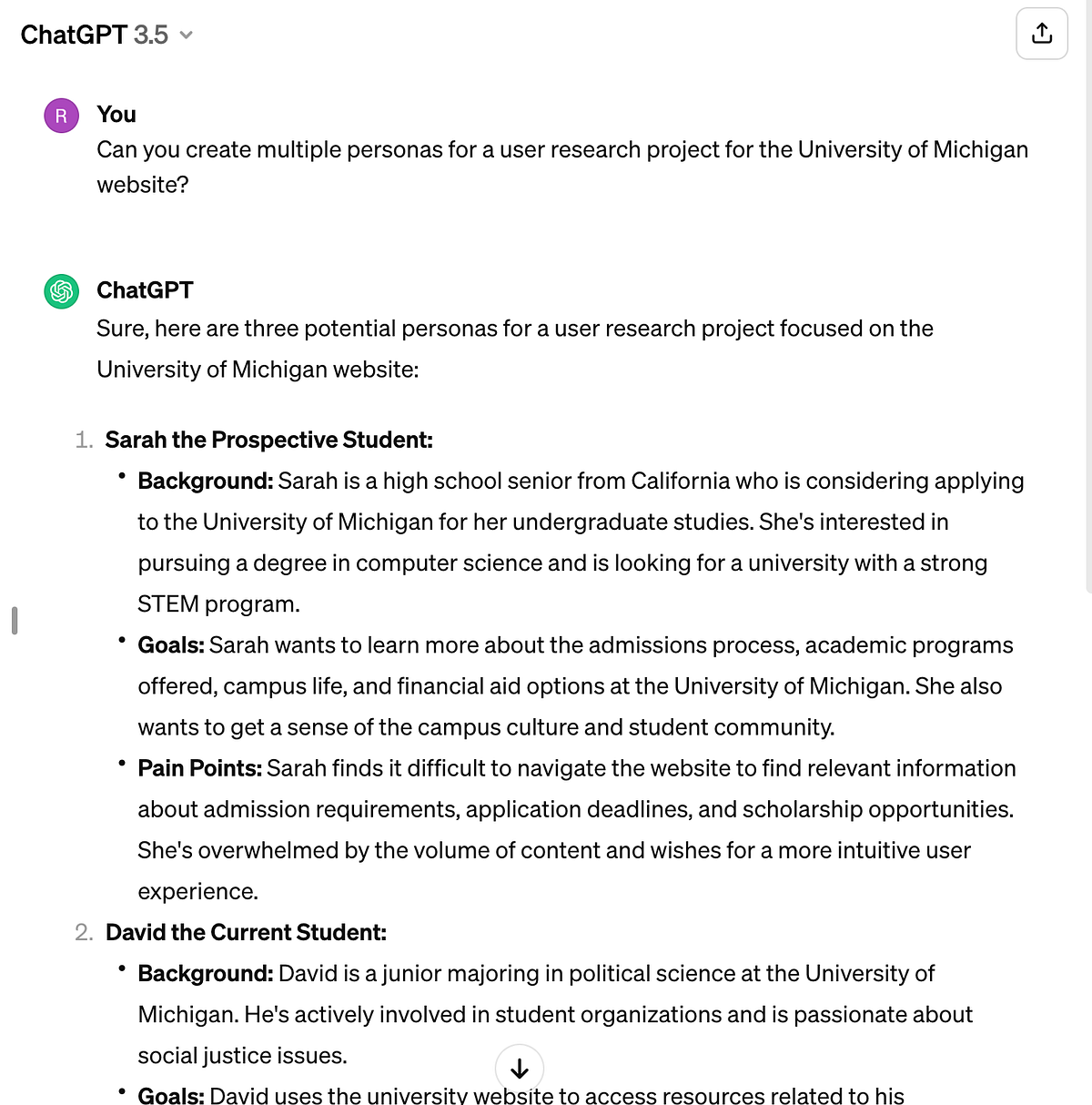Click Sarah's "Background:" bold label
Viewport: 1092px width, 1105px height.
(205, 481)
